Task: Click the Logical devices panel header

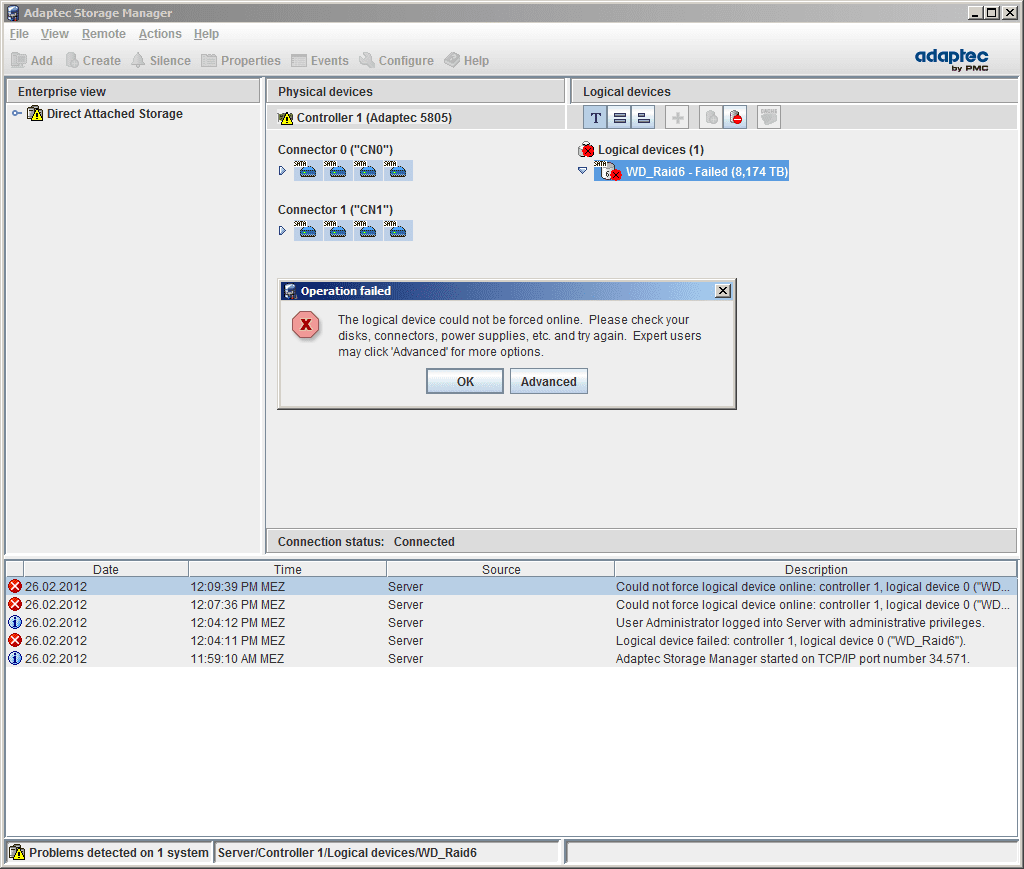Action: coord(794,91)
